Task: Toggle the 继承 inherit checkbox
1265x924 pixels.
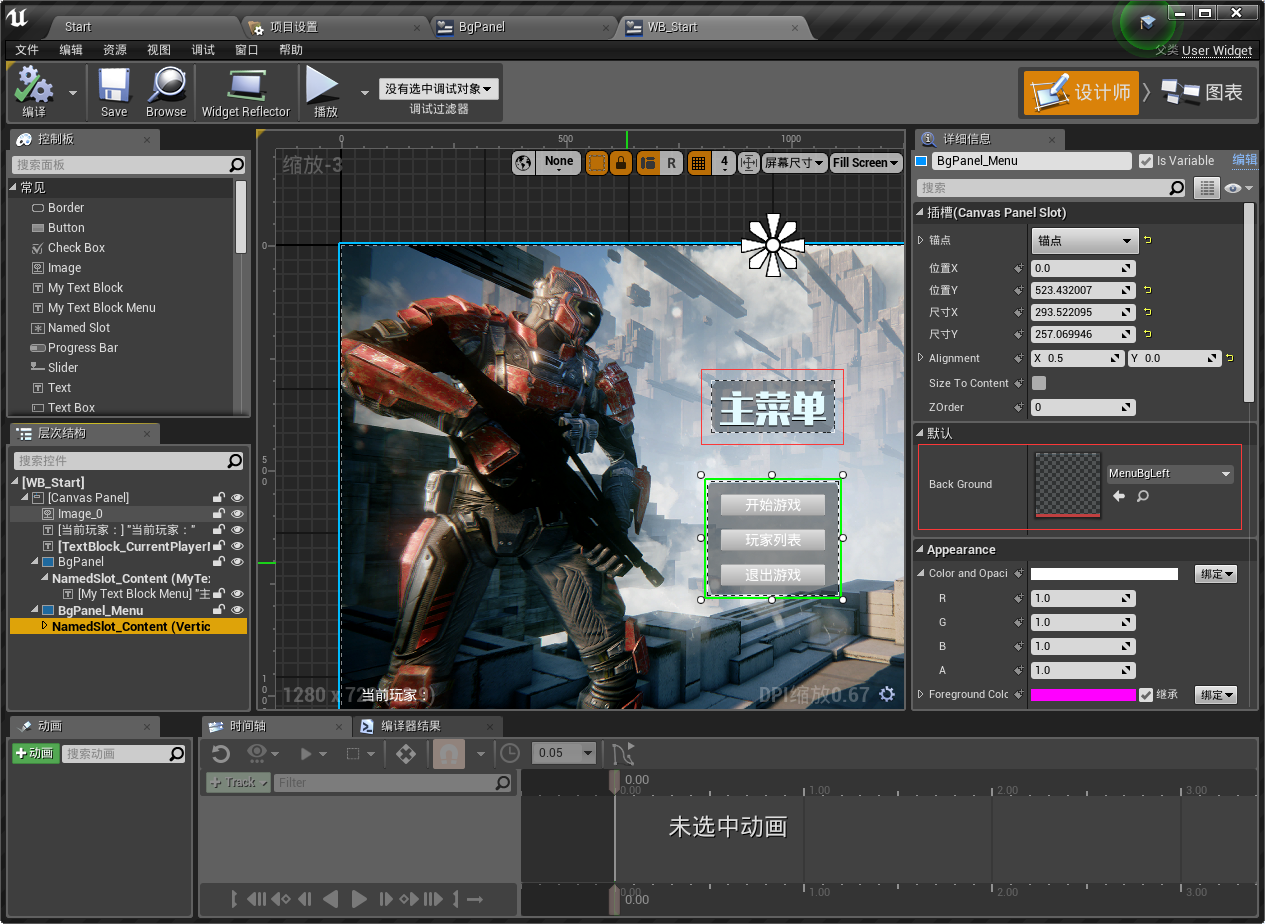Action: (1146, 694)
